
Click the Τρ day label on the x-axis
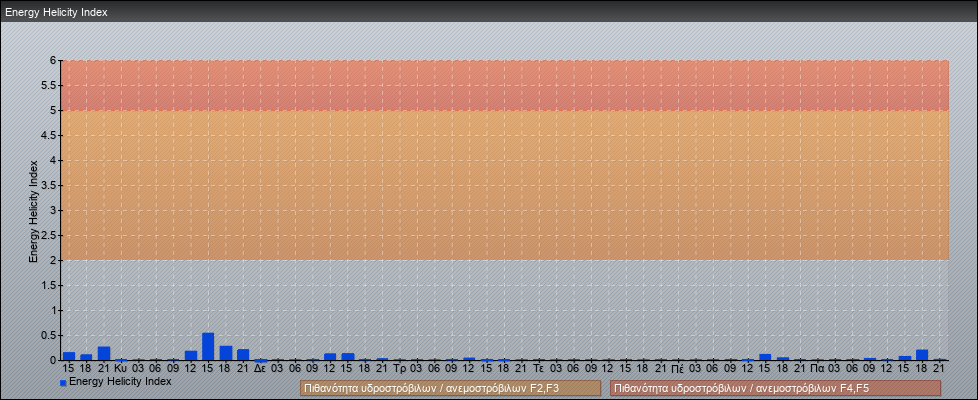click(x=400, y=369)
